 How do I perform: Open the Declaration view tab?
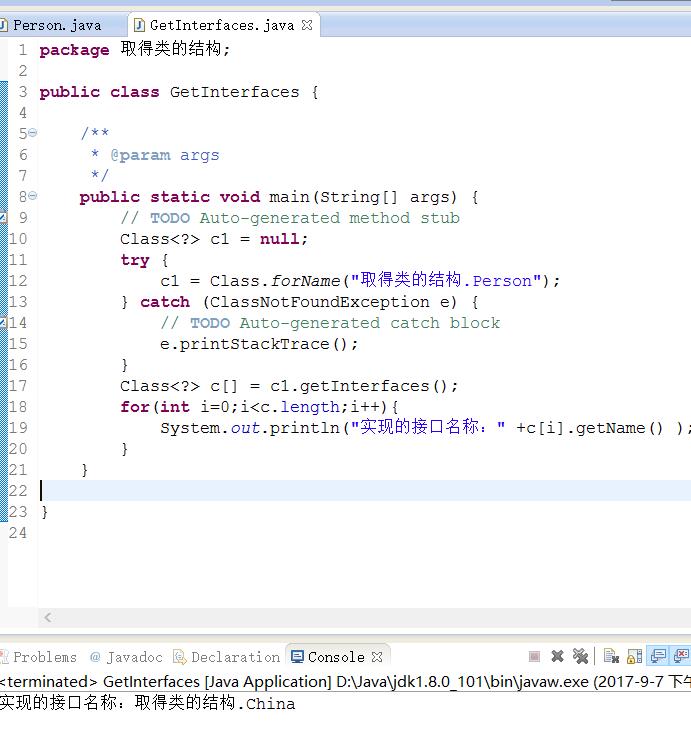[227, 657]
